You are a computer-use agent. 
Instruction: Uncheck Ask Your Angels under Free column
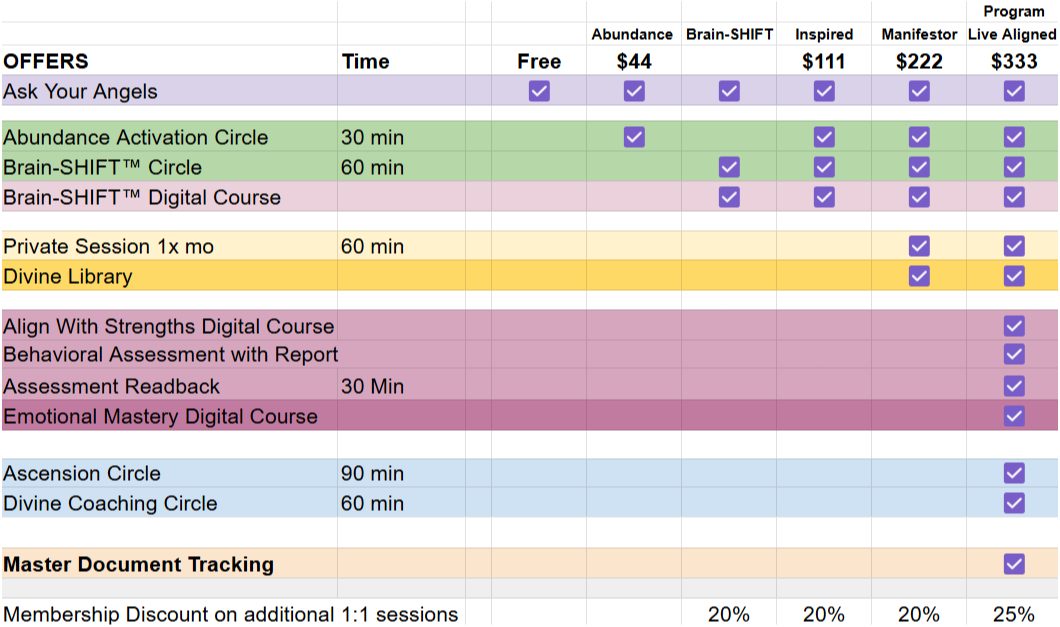tap(539, 91)
